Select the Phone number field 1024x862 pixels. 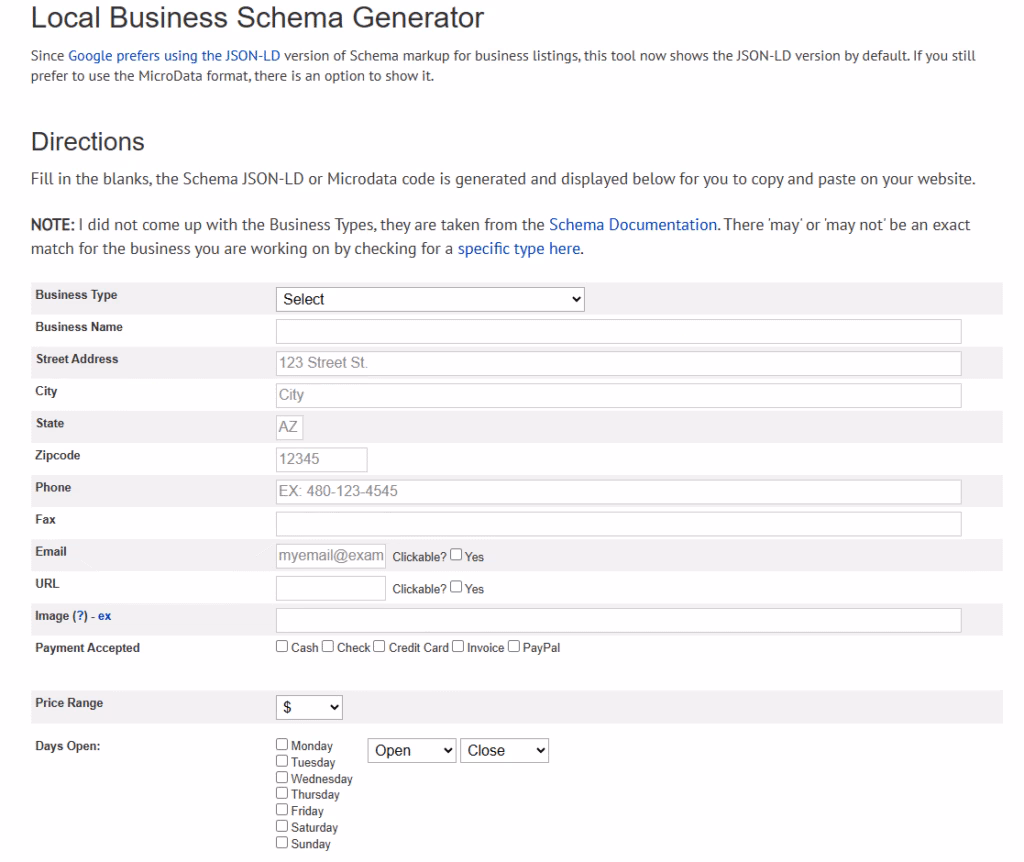[617, 491]
